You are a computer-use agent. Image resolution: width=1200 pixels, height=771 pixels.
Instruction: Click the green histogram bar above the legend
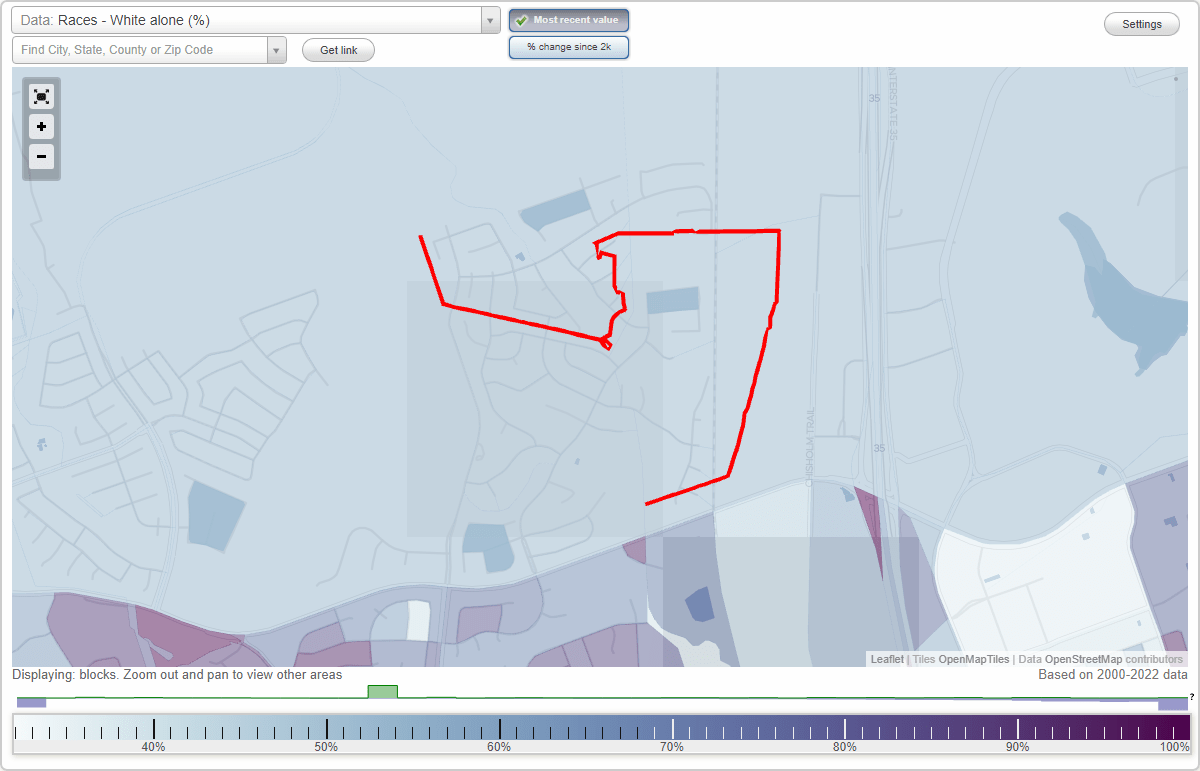coord(383,691)
